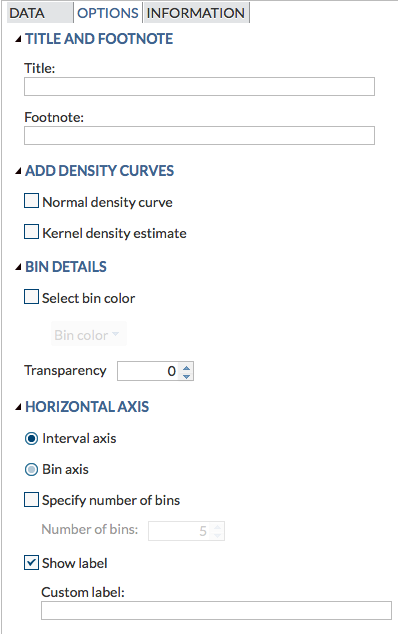Collapse the Add Density Curves section
This screenshot has width=398, height=634.
point(18,171)
